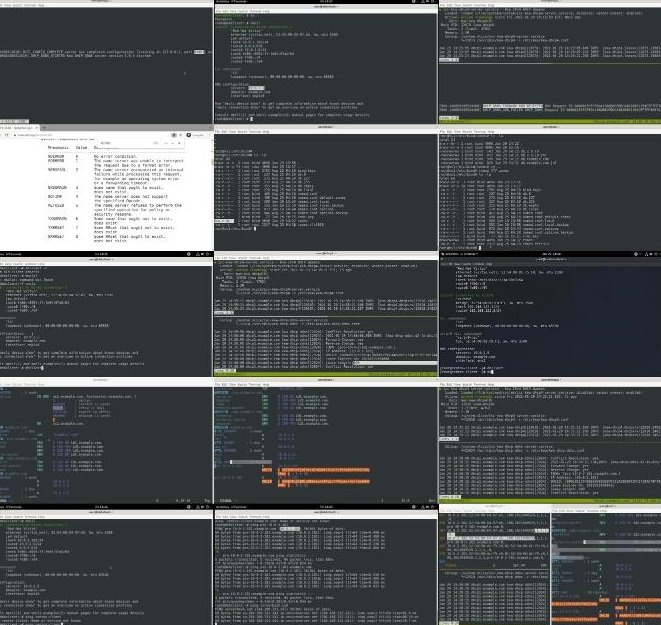
Task: Click the new tab plus button in browser
Action: point(44,127)
